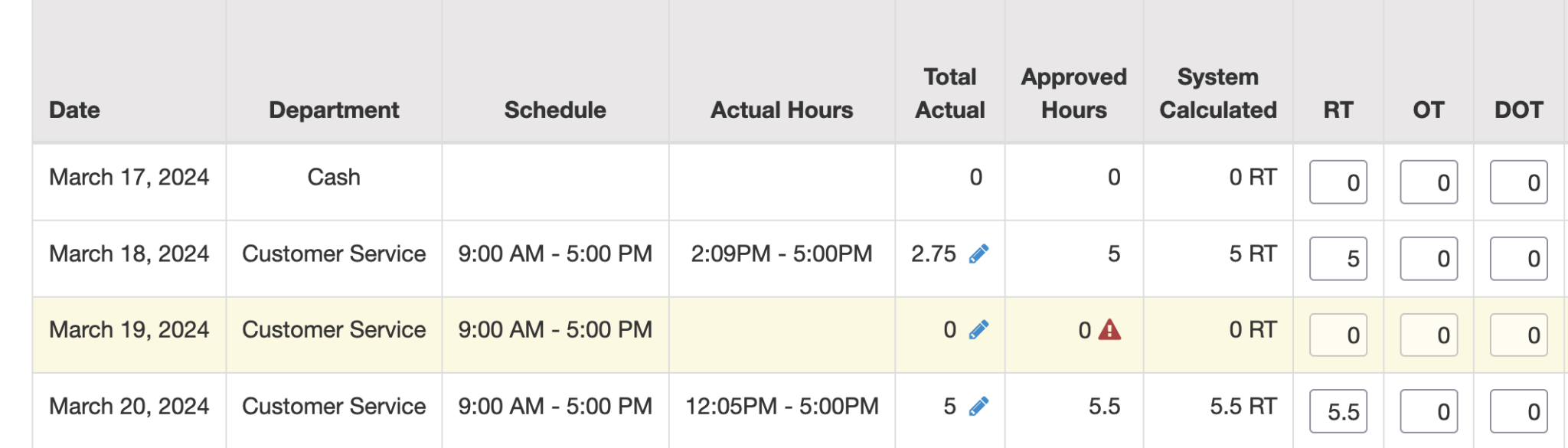Select the OT input for March 17
Image resolution: width=1568 pixels, height=448 pixels.
point(1428,182)
